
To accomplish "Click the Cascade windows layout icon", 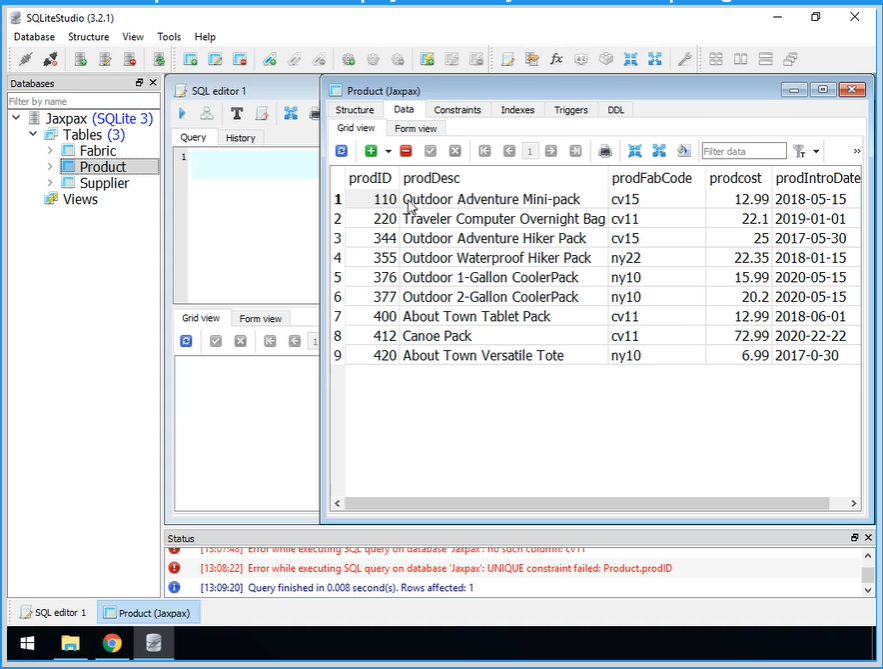I will click(x=790, y=59).
